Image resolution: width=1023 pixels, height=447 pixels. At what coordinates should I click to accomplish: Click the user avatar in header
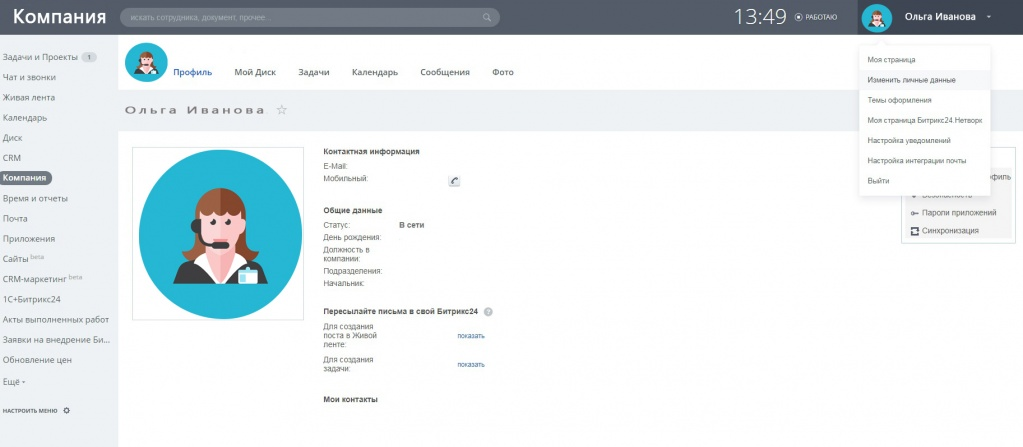pos(876,18)
